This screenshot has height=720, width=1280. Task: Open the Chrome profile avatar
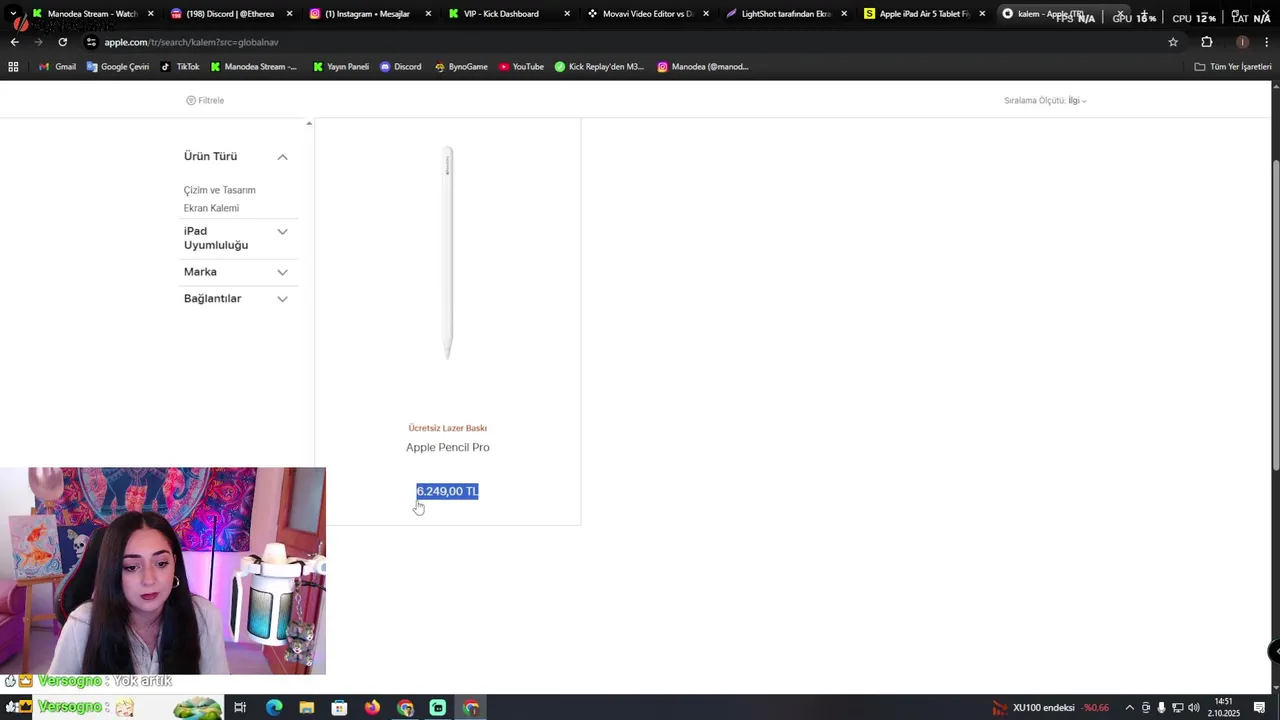point(1243,42)
